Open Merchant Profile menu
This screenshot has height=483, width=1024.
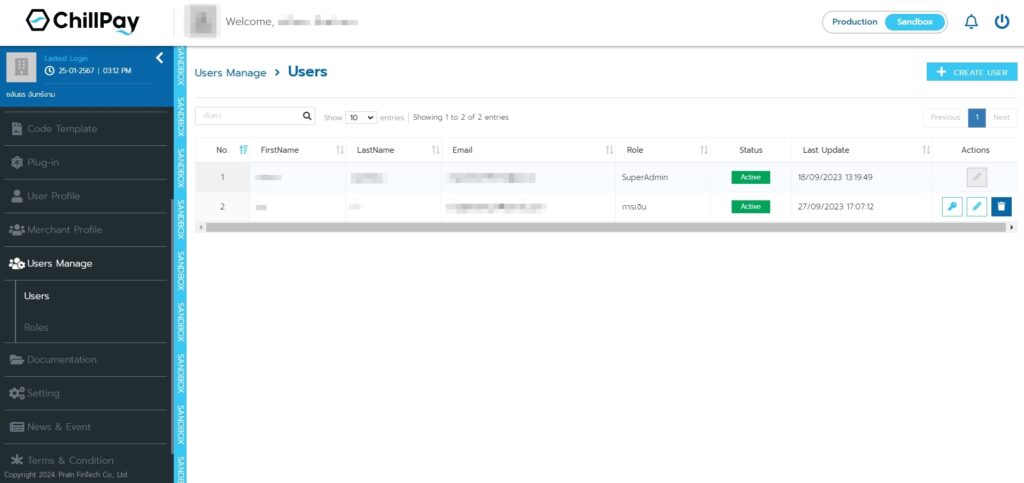tap(86, 230)
